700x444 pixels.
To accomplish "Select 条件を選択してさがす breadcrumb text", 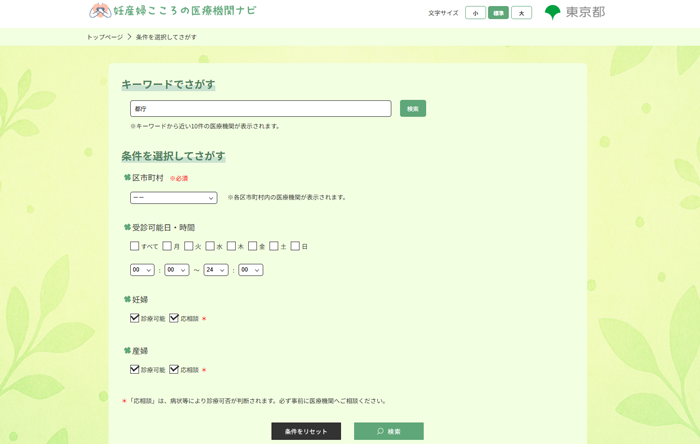I will (166, 37).
